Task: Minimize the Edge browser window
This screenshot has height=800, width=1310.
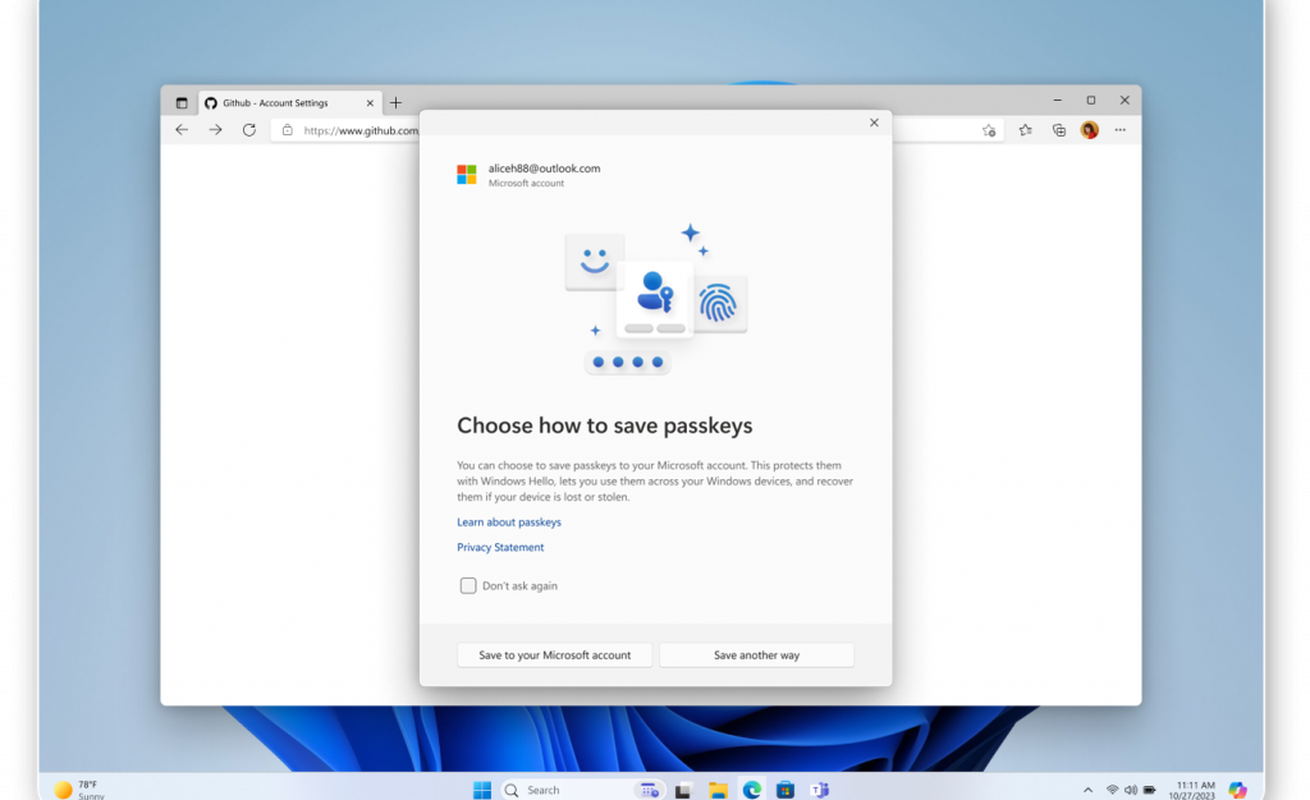Action: pyautogui.click(x=1058, y=101)
